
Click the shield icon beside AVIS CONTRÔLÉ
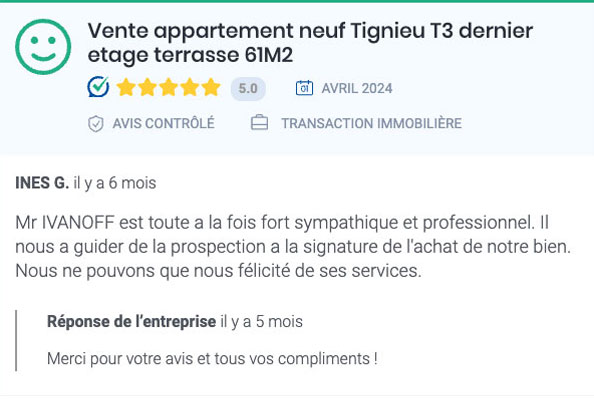[95, 123]
